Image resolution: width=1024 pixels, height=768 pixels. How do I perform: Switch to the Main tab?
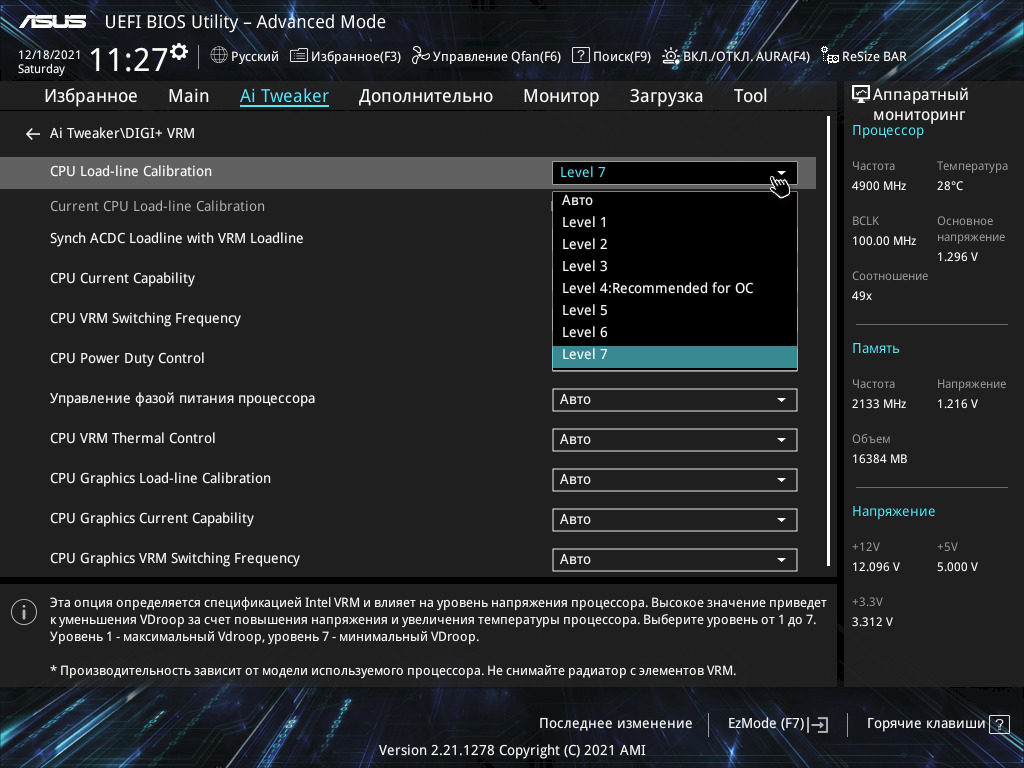click(x=189, y=96)
